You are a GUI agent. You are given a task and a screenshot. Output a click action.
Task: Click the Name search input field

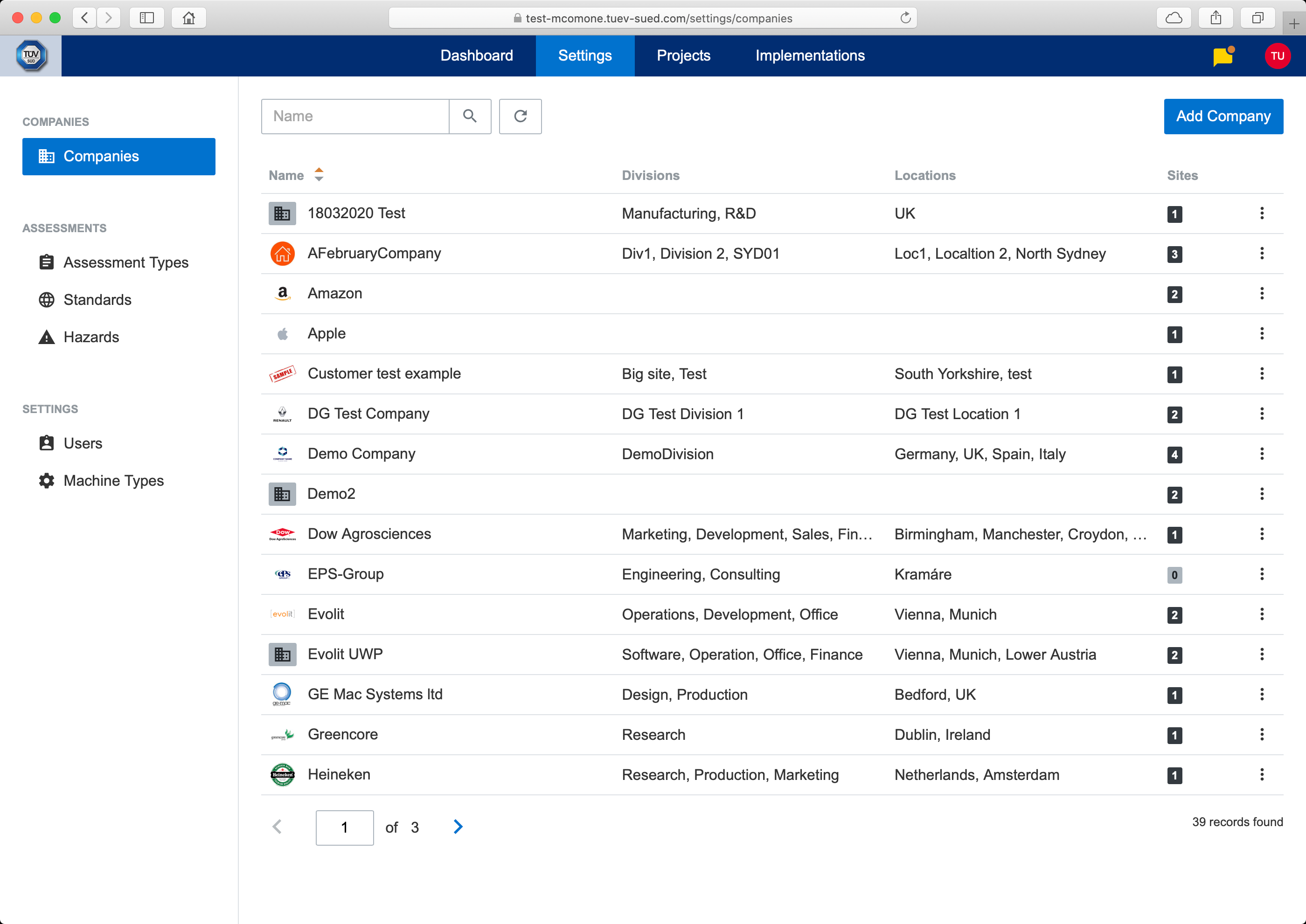[x=355, y=116]
